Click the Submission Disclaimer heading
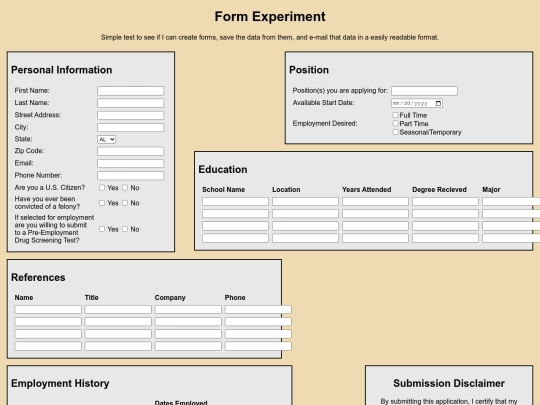 click(449, 383)
